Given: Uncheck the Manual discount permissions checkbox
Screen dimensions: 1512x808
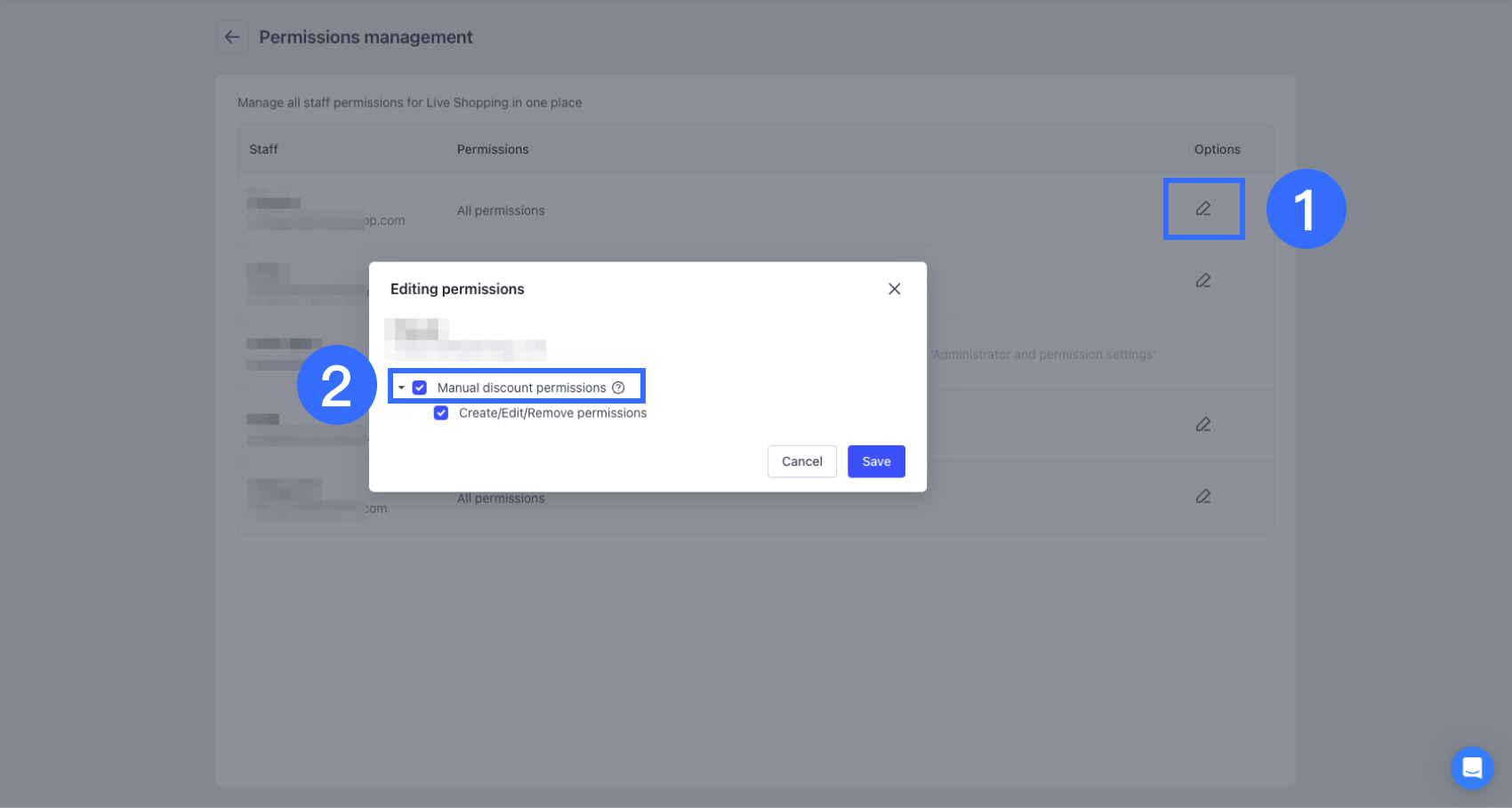Looking at the screenshot, I should pos(420,388).
